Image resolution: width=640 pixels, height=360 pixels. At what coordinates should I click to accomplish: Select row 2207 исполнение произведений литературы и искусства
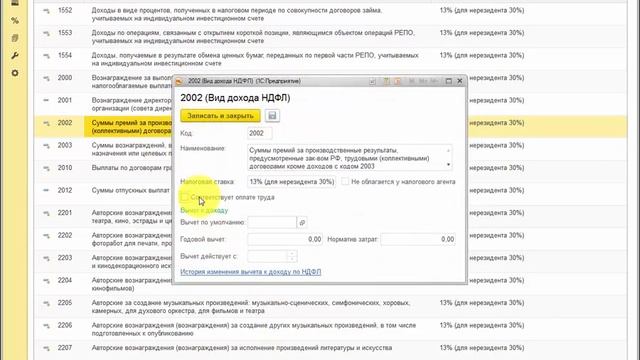click(x=331, y=350)
